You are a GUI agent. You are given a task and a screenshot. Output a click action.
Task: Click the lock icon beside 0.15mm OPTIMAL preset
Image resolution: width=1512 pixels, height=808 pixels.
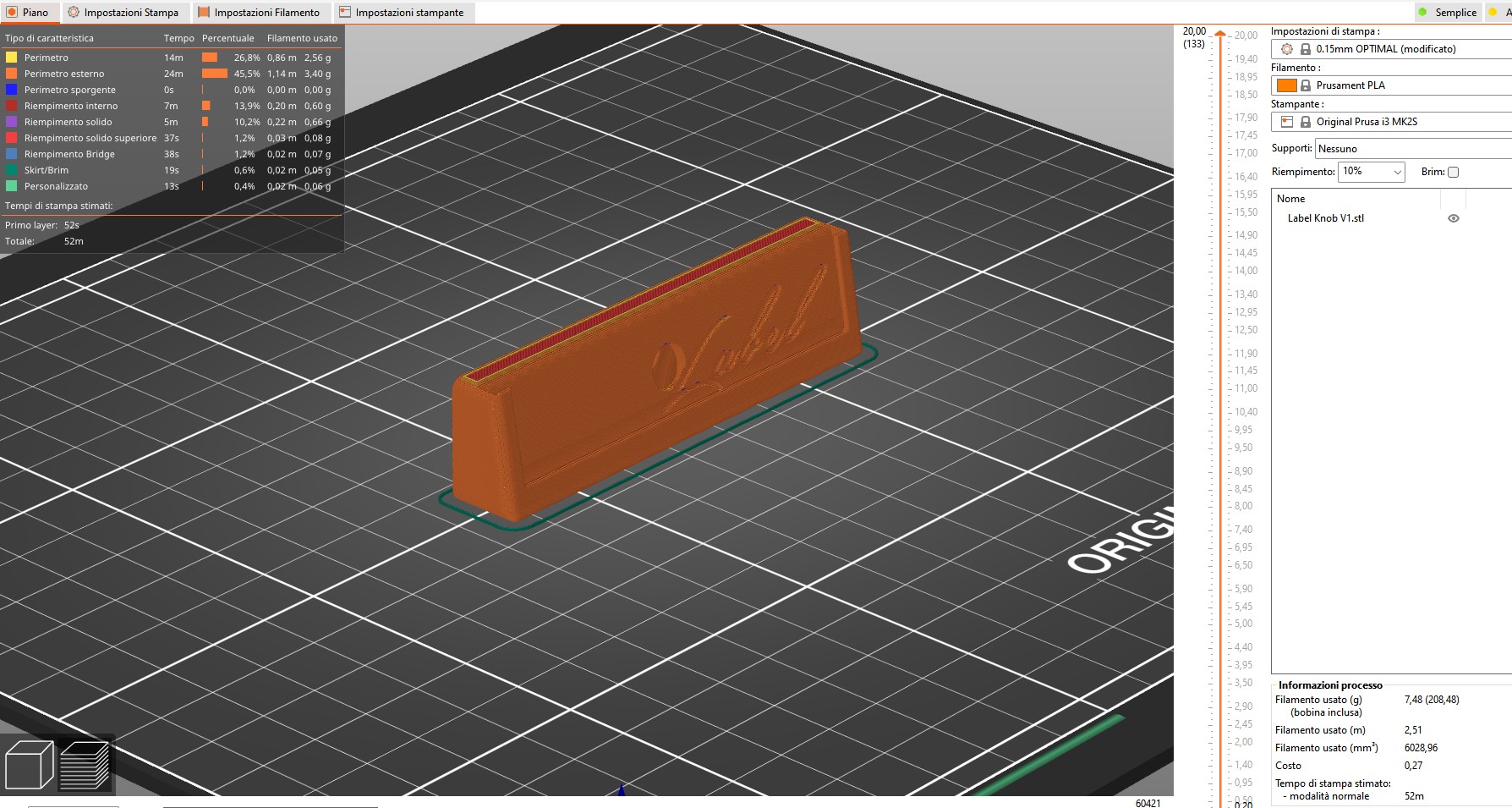pyautogui.click(x=1306, y=49)
